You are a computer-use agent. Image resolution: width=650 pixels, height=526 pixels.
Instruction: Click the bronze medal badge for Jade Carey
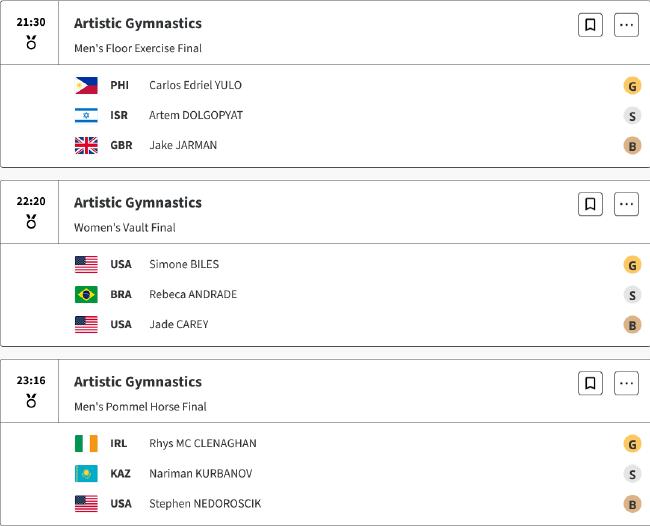click(632, 325)
